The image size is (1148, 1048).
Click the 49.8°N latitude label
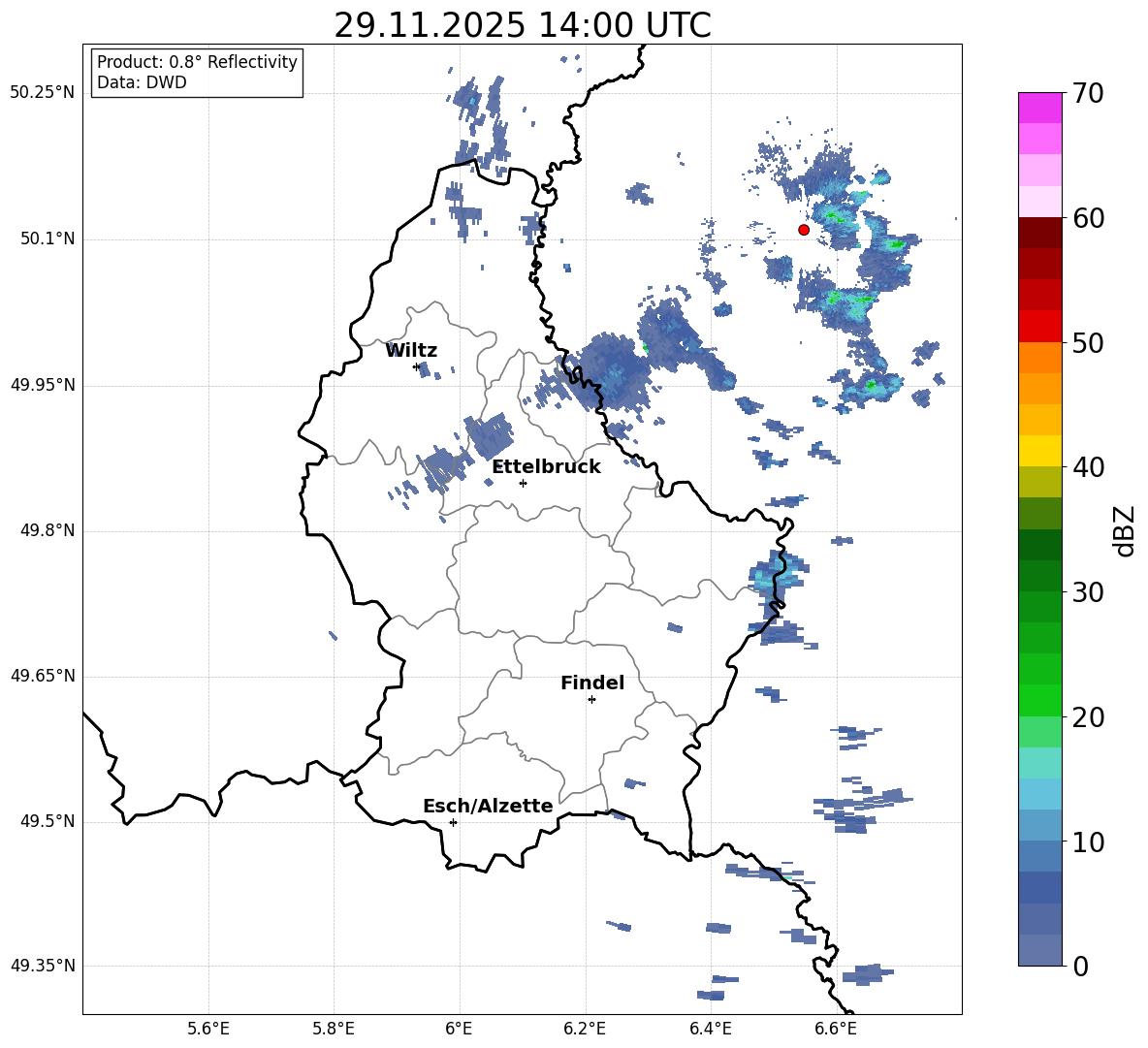[47, 530]
